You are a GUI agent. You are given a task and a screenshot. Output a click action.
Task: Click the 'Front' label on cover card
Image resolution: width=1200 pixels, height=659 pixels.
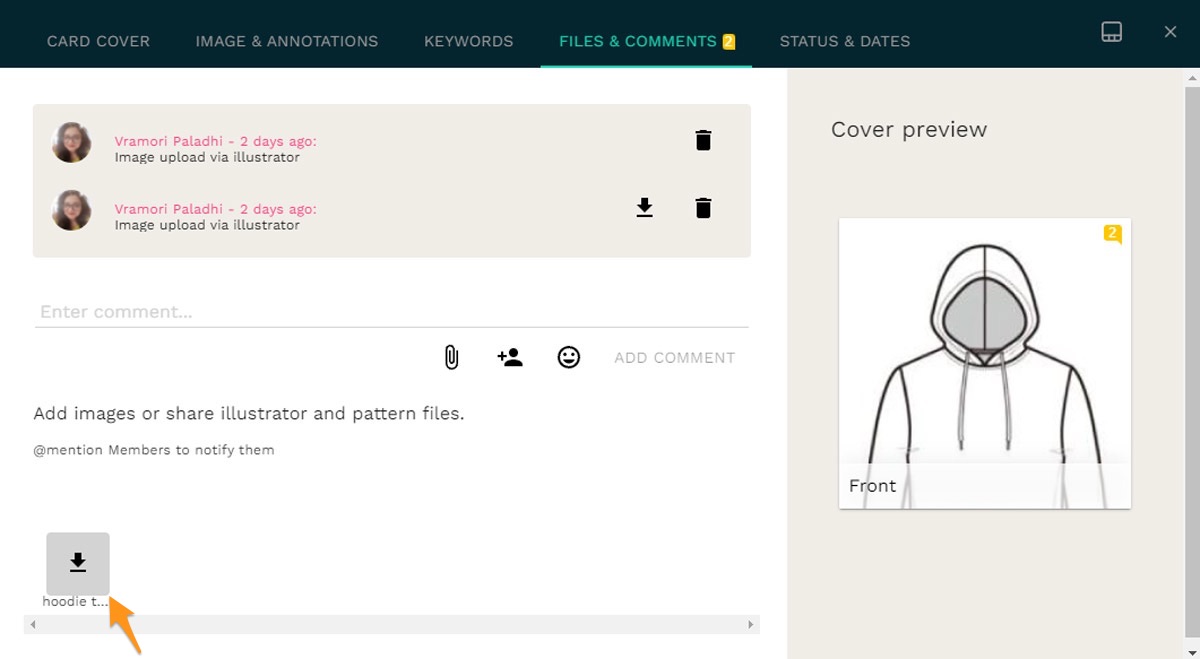click(x=872, y=486)
